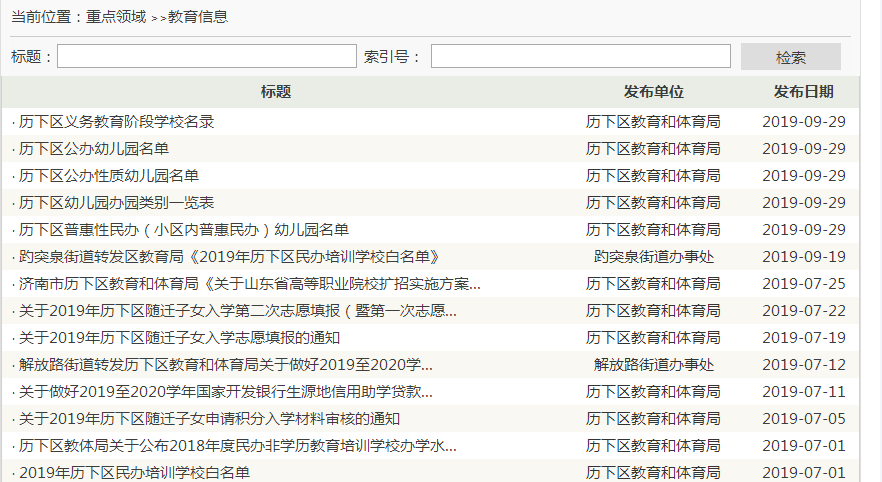Click the date 2019-07-05
This screenshot has height=482, width=882.
pyautogui.click(x=804, y=418)
